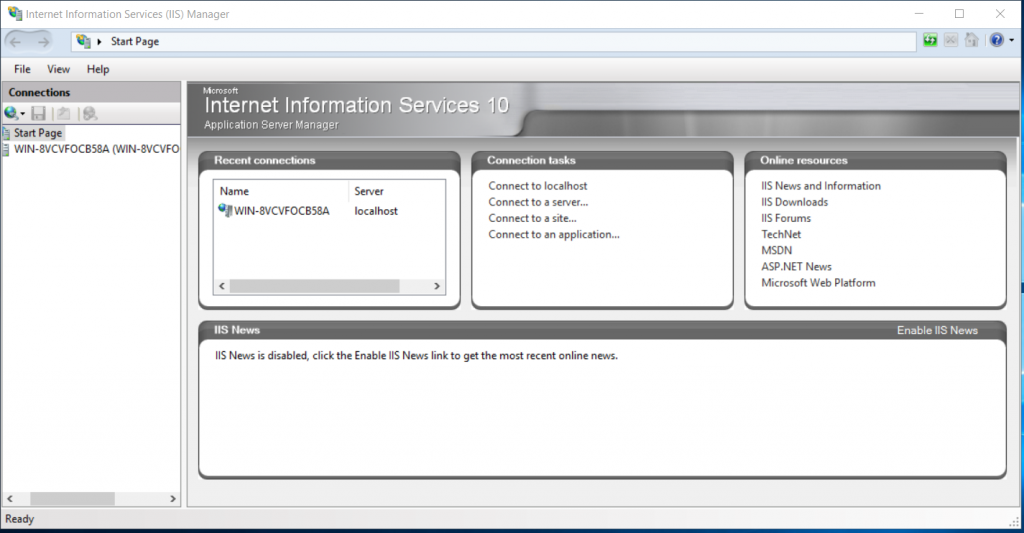
Task: Click left arrow of Recent connections scrollbar
Action: click(222, 286)
